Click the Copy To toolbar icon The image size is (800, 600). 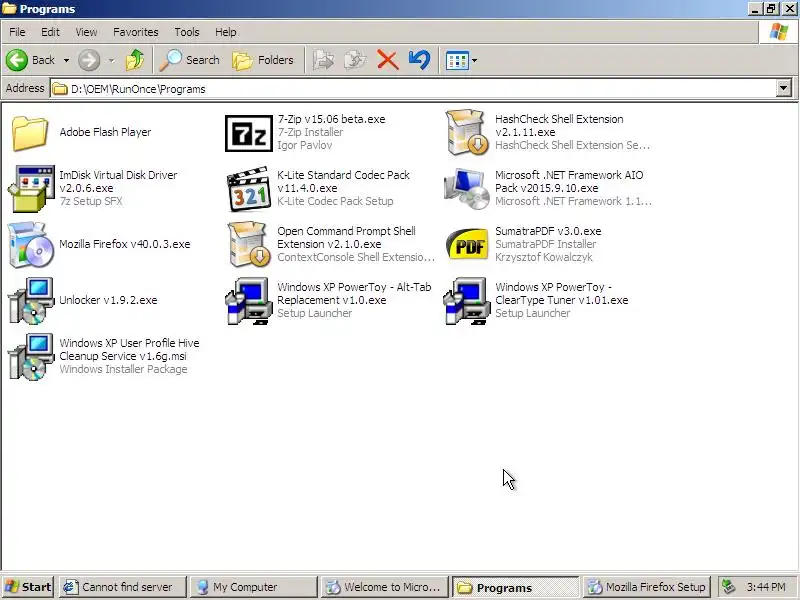[x=355, y=60]
